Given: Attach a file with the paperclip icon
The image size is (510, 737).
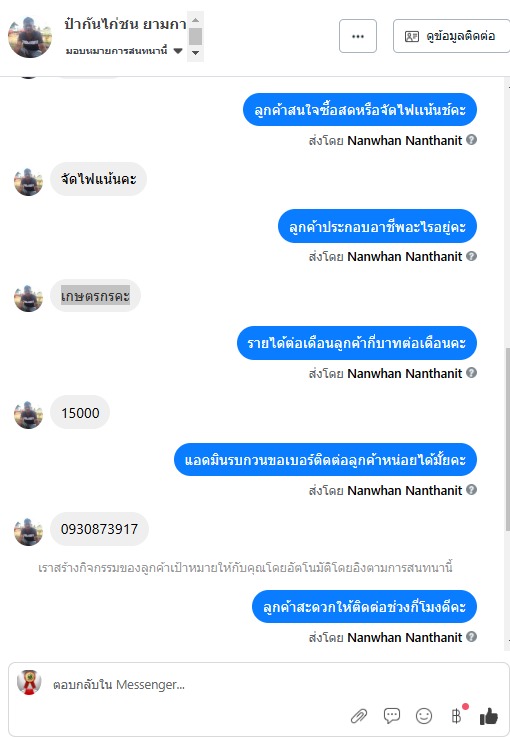Looking at the screenshot, I should pos(359,716).
